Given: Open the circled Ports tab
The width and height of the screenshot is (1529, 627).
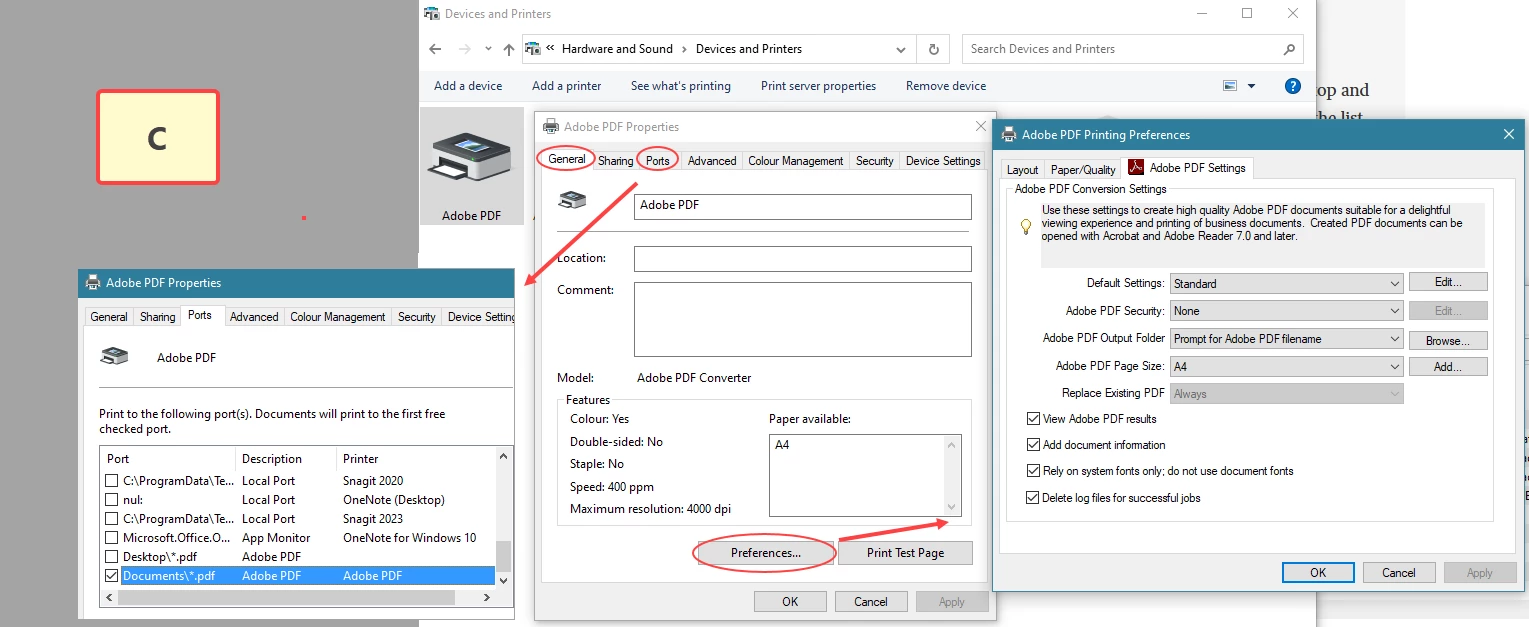Looking at the screenshot, I should (x=658, y=161).
